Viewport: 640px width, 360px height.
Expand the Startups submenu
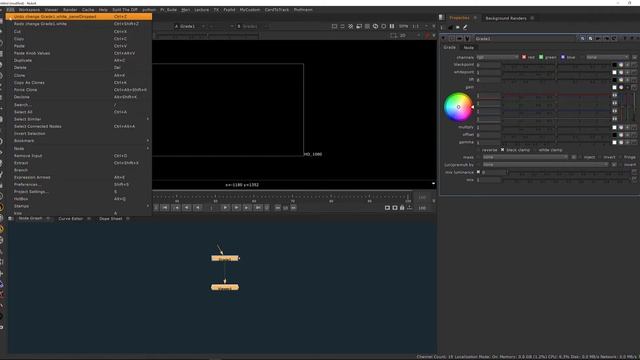tap(78, 206)
